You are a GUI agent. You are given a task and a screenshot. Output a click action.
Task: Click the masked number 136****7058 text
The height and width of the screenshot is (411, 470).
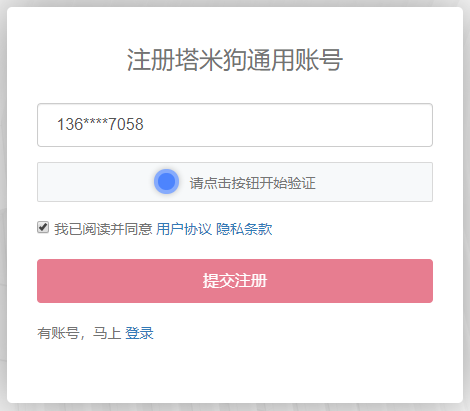100,124
